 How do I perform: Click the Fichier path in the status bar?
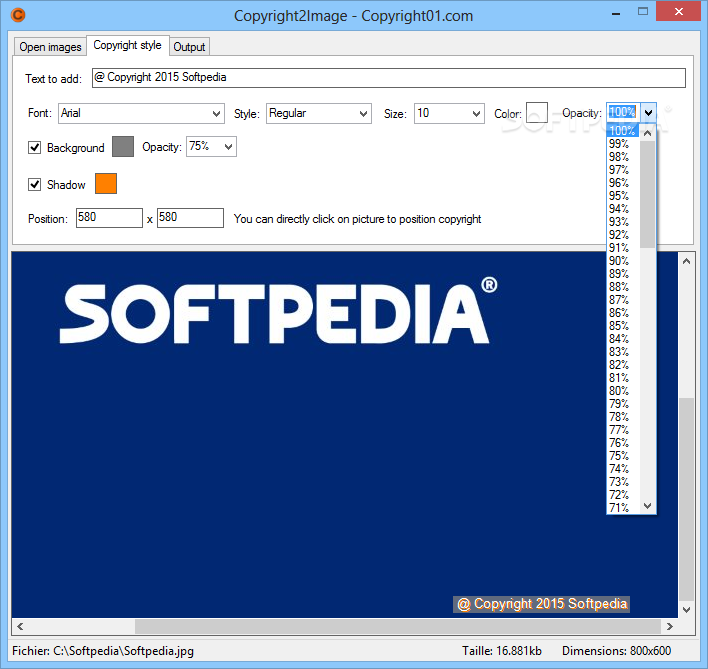[103, 651]
